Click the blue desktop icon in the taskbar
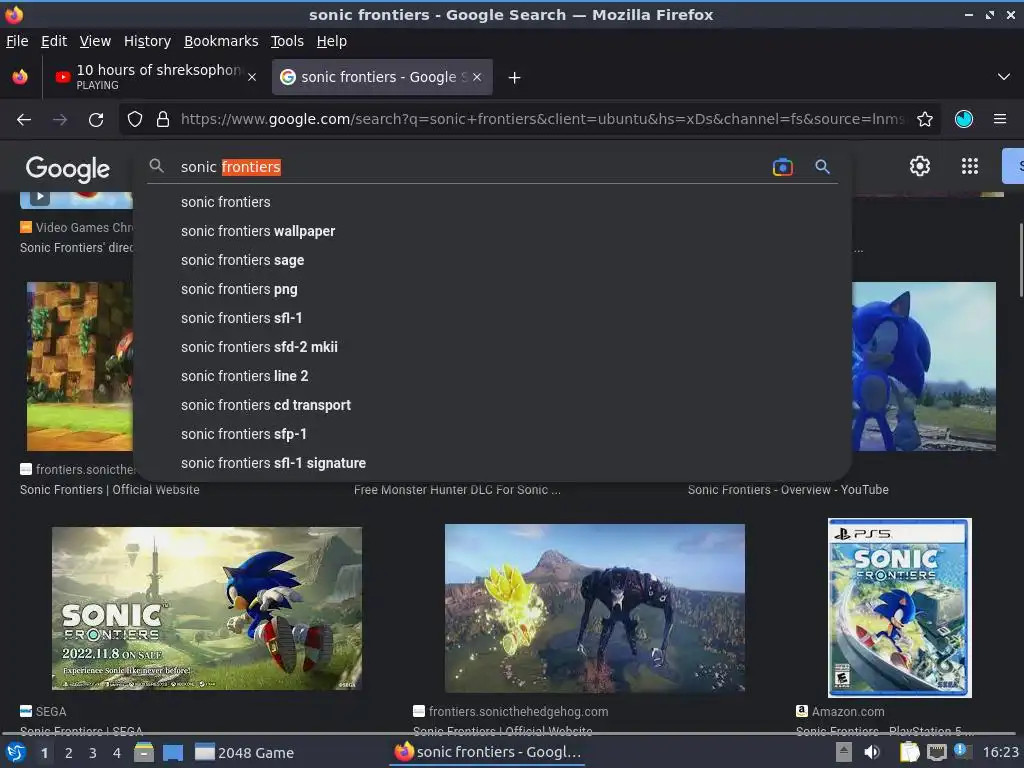The height and width of the screenshot is (768, 1024). pos(172,752)
